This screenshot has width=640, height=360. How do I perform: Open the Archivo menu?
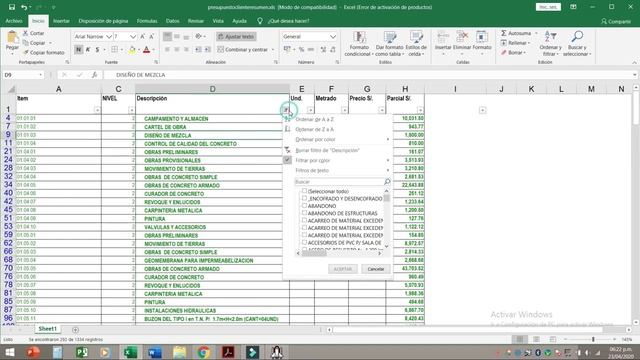(14, 21)
